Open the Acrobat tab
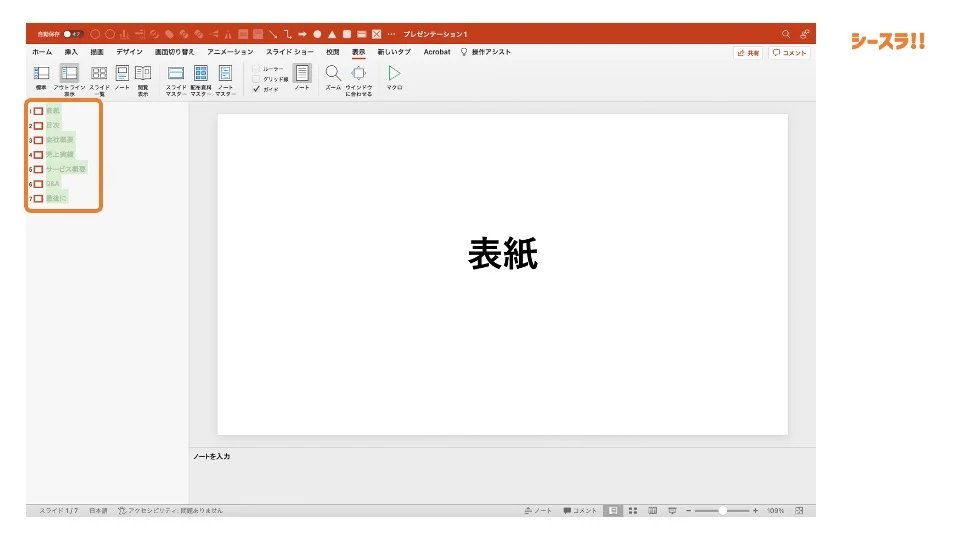 [437, 52]
